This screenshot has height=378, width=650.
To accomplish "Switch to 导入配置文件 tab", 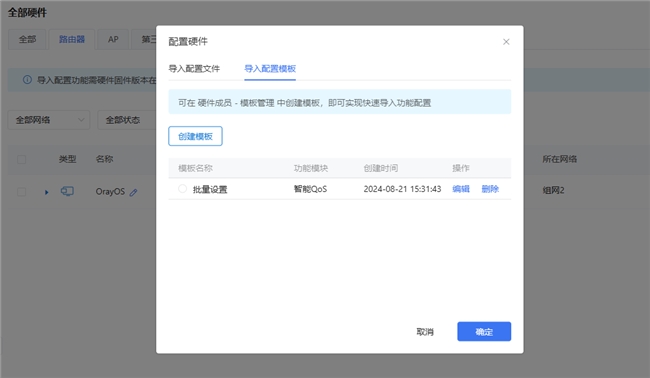I will pyautogui.click(x=194, y=69).
